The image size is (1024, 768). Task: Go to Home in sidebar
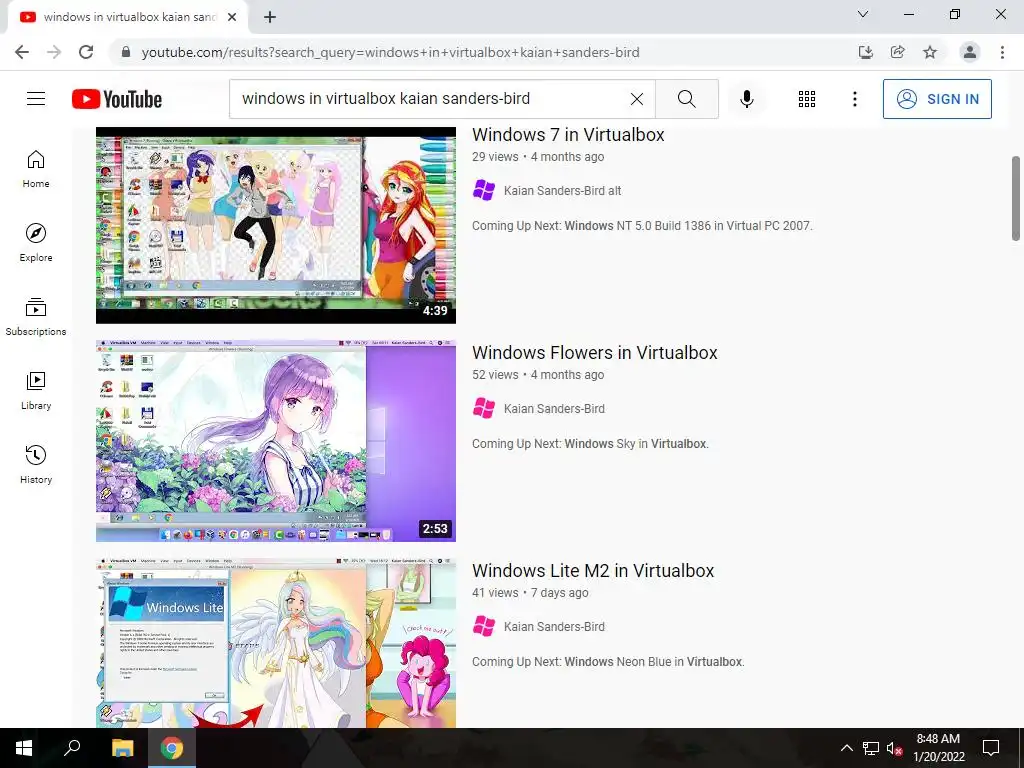(36, 169)
